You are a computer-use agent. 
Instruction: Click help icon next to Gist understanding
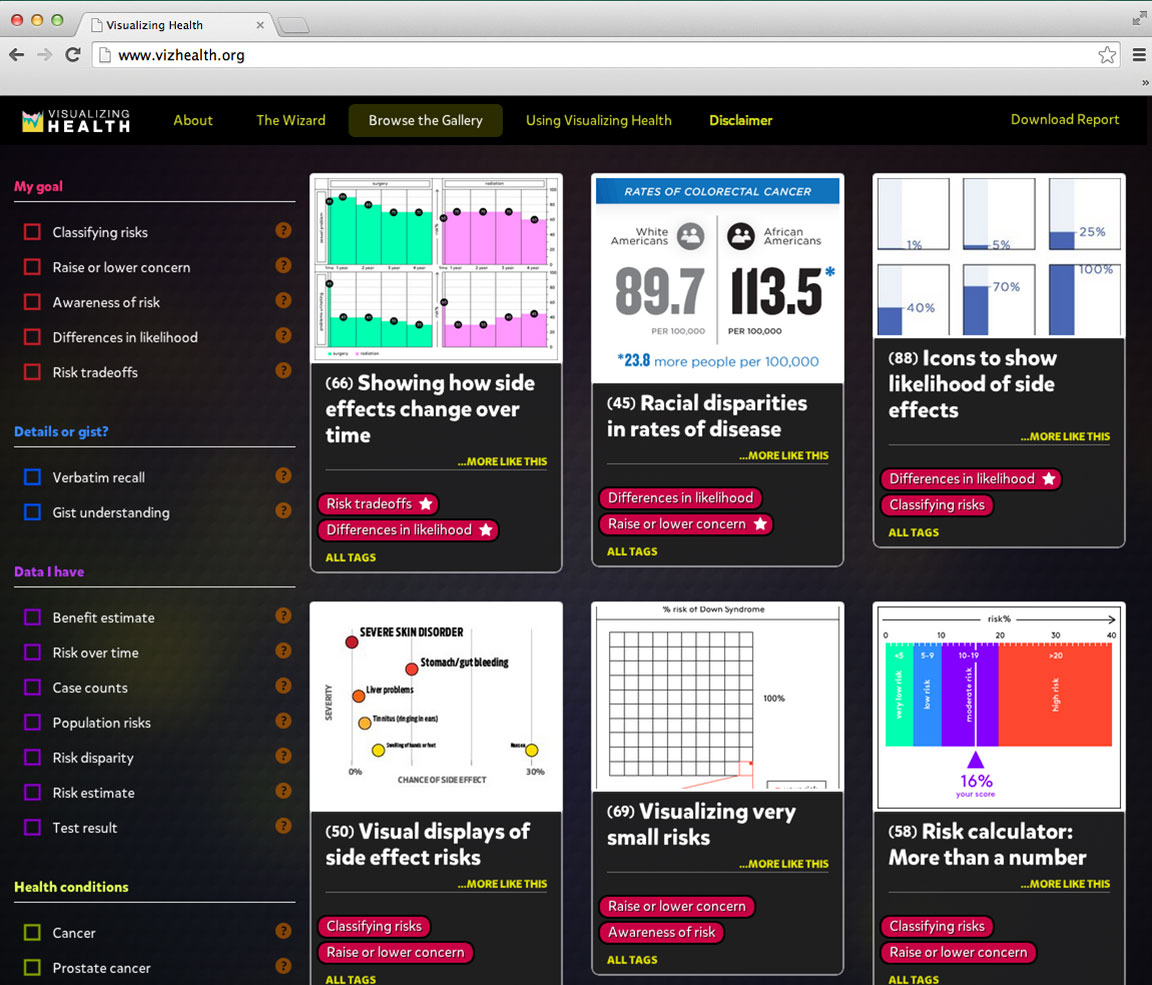click(283, 511)
